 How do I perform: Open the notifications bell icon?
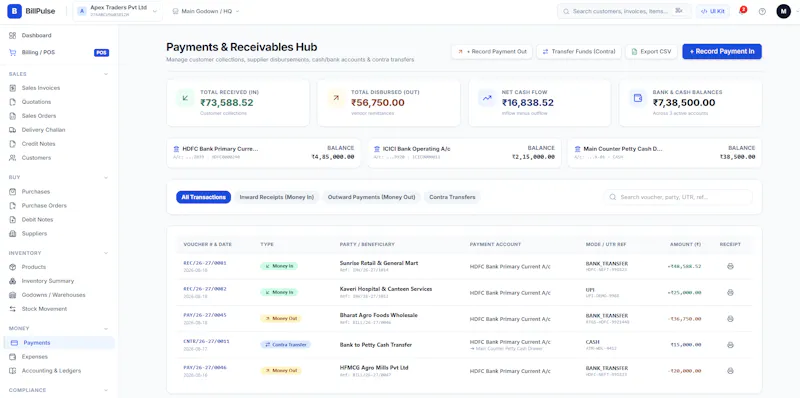click(742, 11)
